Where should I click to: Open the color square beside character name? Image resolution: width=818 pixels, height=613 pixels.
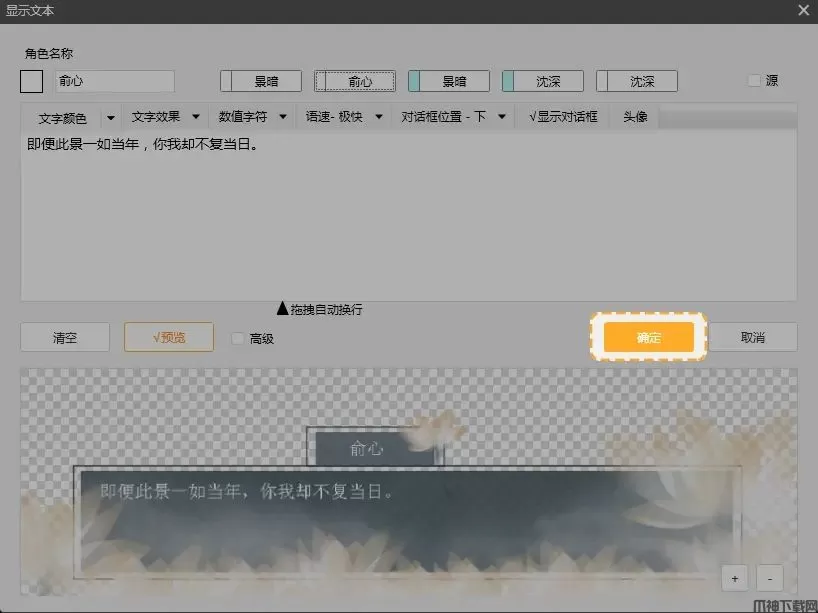click(x=32, y=81)
